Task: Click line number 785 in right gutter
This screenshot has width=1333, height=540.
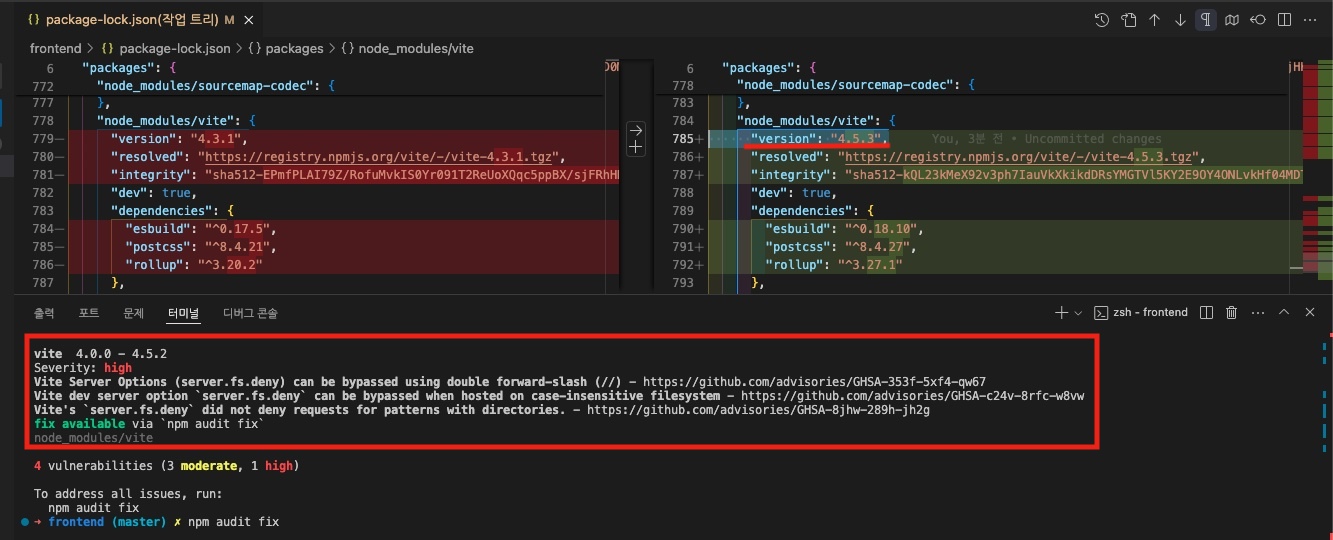Action: 683,139
